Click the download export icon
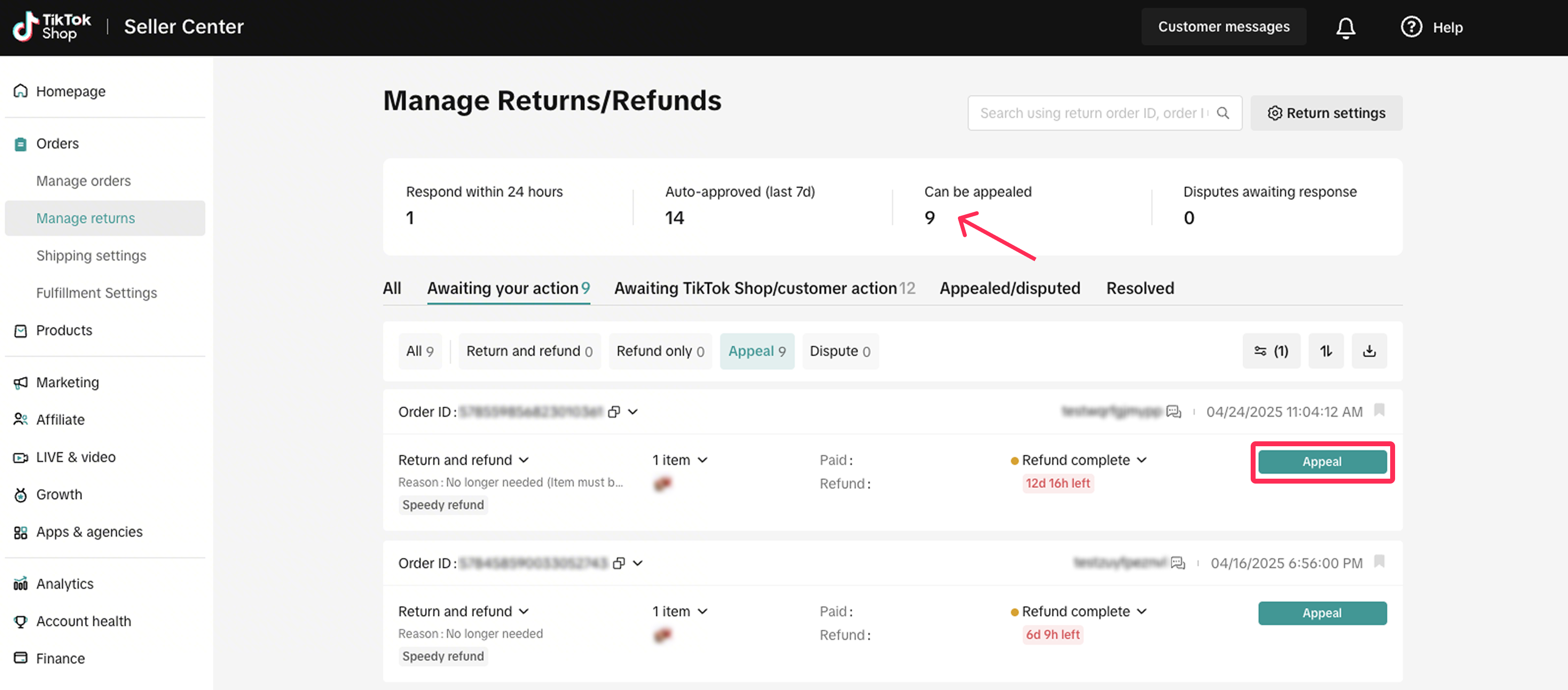Image resolution: width=1568 pixels, height=690 pixels. (x=1369, y=351)
